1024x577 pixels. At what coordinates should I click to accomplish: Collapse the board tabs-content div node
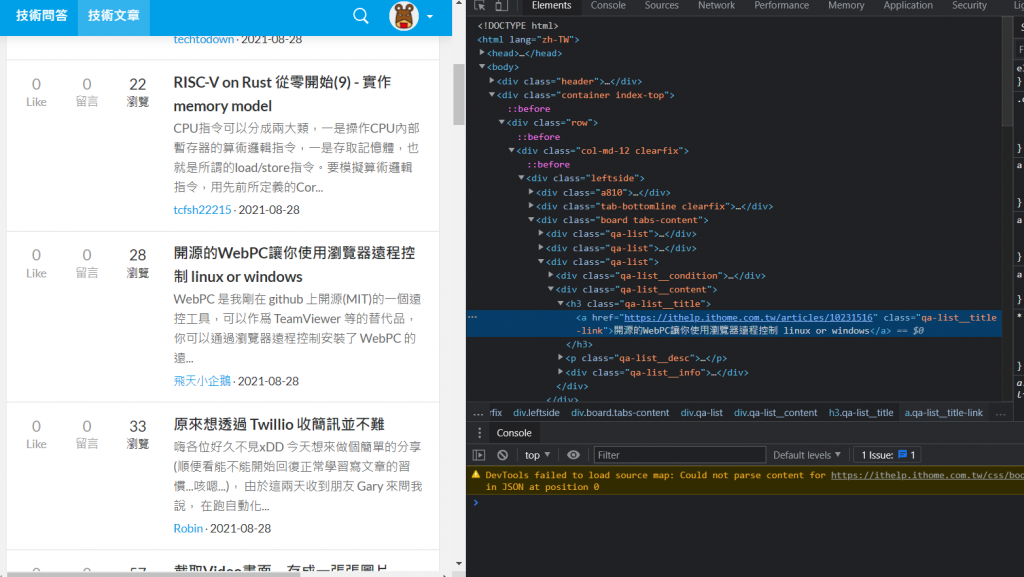click(531, 220)
